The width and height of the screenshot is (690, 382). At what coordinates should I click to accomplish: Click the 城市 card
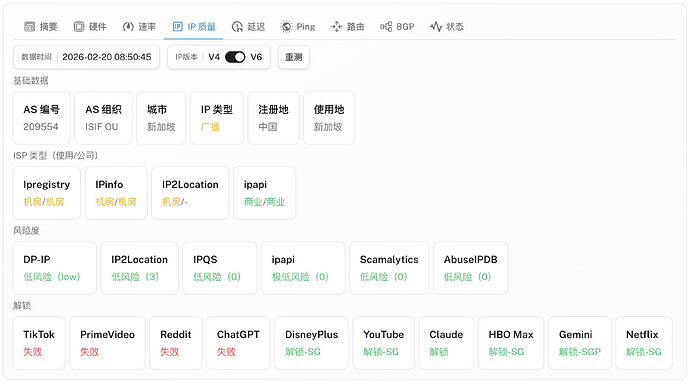[161, 118]
